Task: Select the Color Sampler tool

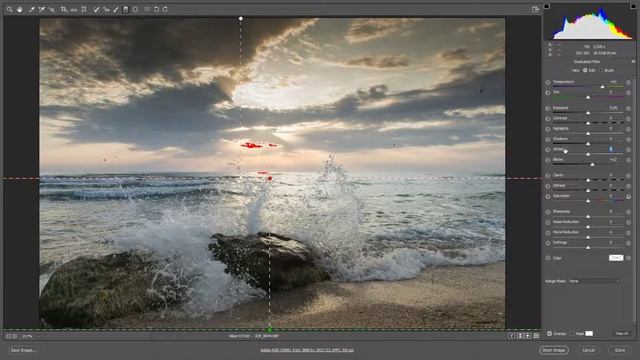Action: [41, 9]
